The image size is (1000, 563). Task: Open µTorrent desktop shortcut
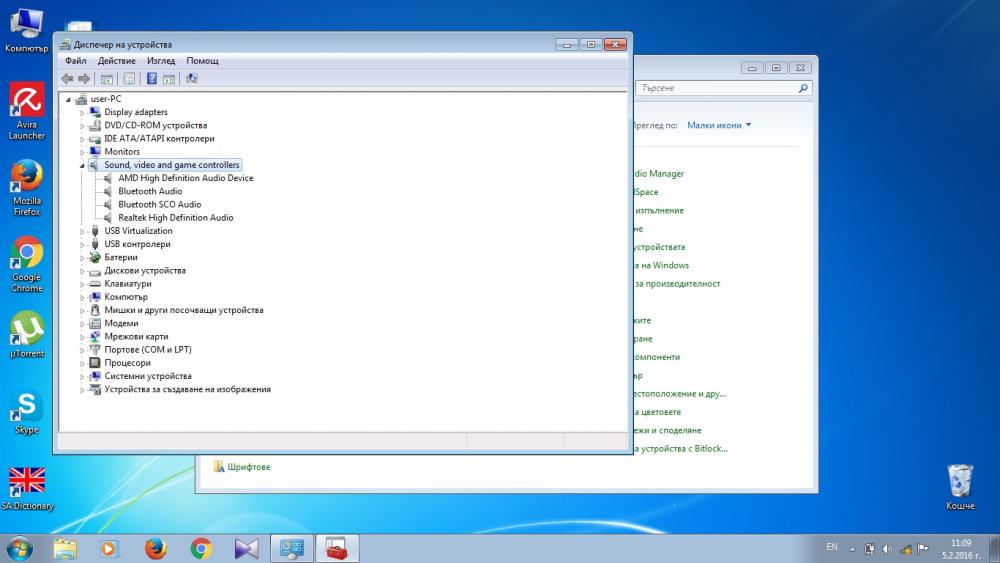click(x=27, y=334)
